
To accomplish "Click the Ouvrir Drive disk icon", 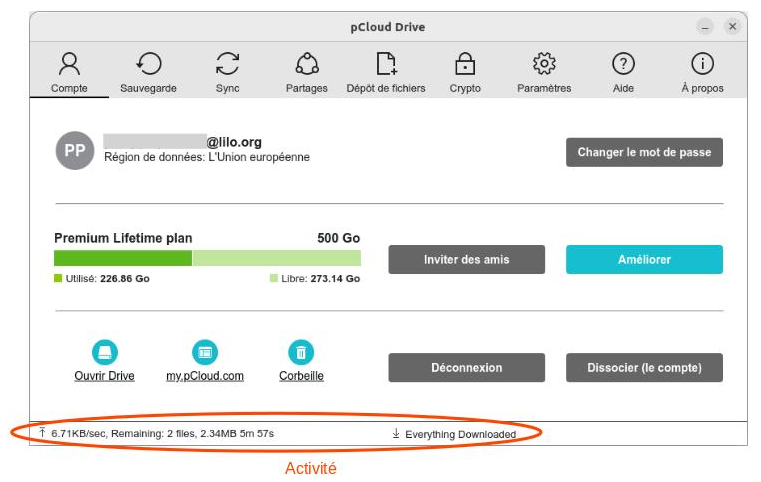I will [104, 352].
